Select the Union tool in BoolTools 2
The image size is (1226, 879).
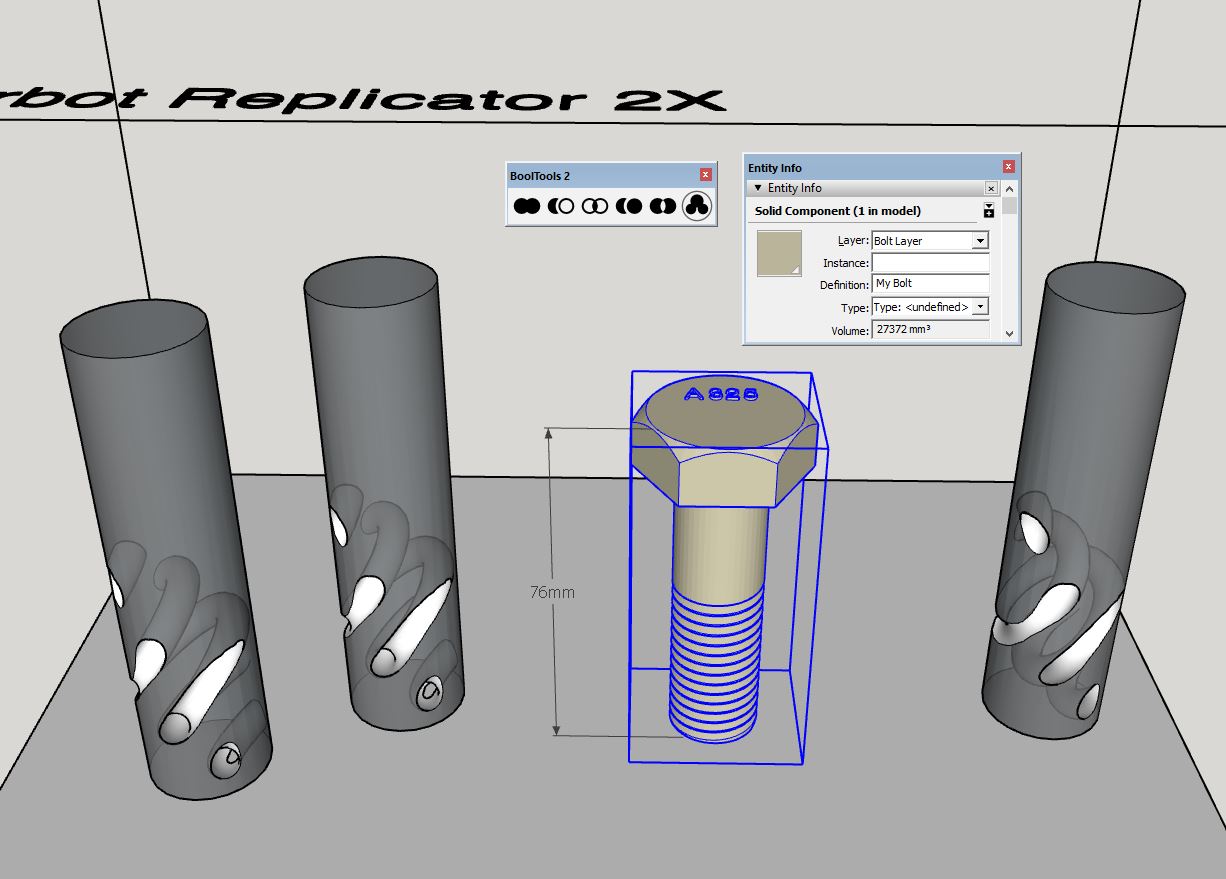click(x=526, y=206)
